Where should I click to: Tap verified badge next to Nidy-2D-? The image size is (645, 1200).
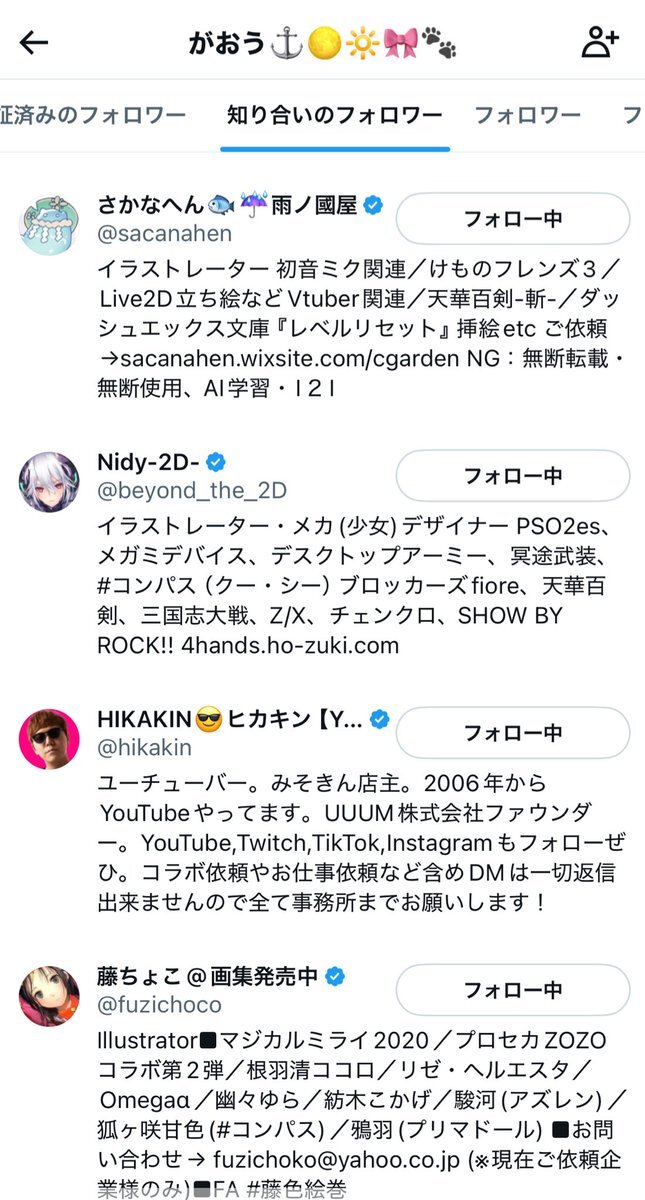[x=216, y=462]
